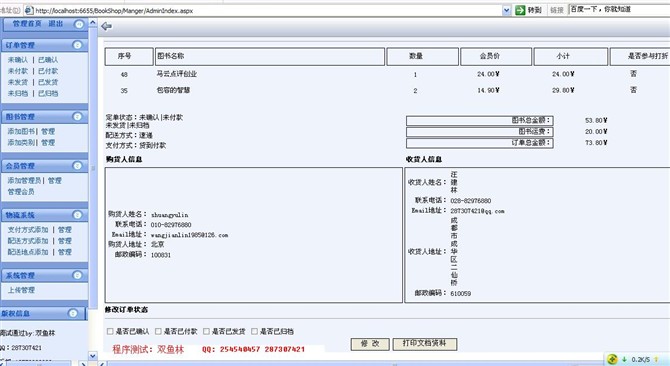
Task: Collapse the 会员管理 panel via its round icon
Action: click(77, 166)
